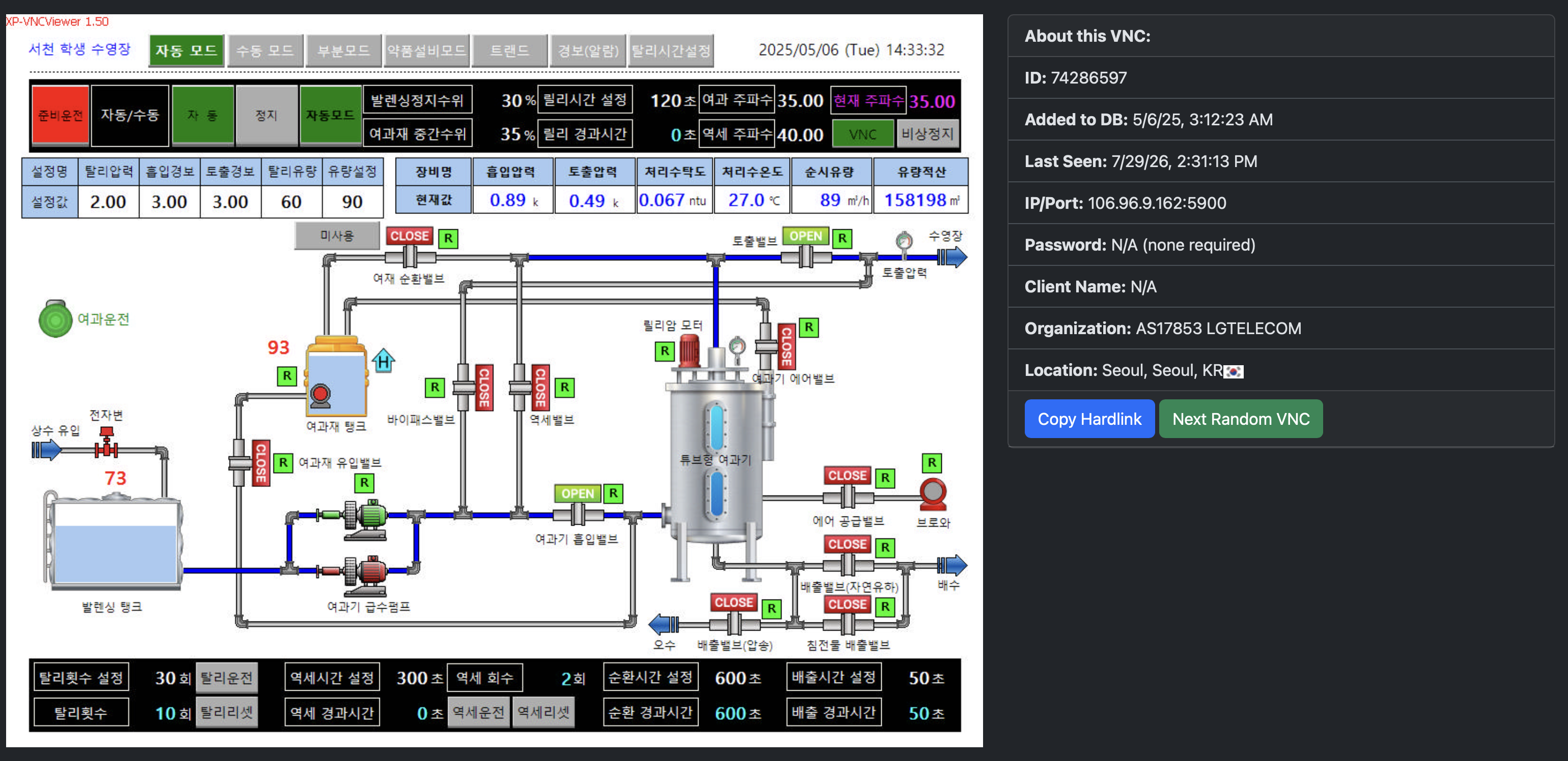Click the 비상정지 emergency stop button
The width and height of the screenshot is (1568, 761).
pos(927,134)
